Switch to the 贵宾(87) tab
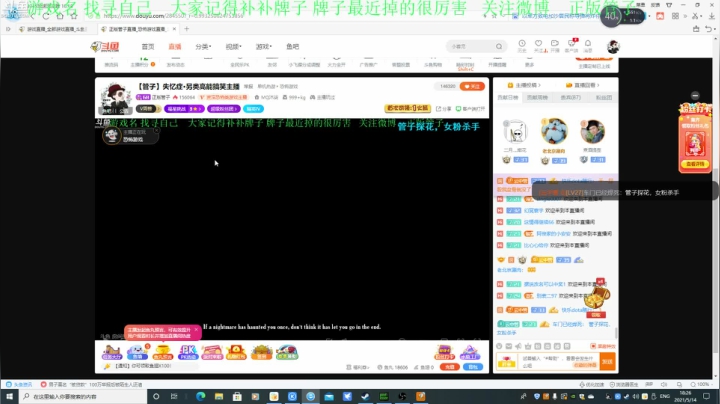 (571, 97)
